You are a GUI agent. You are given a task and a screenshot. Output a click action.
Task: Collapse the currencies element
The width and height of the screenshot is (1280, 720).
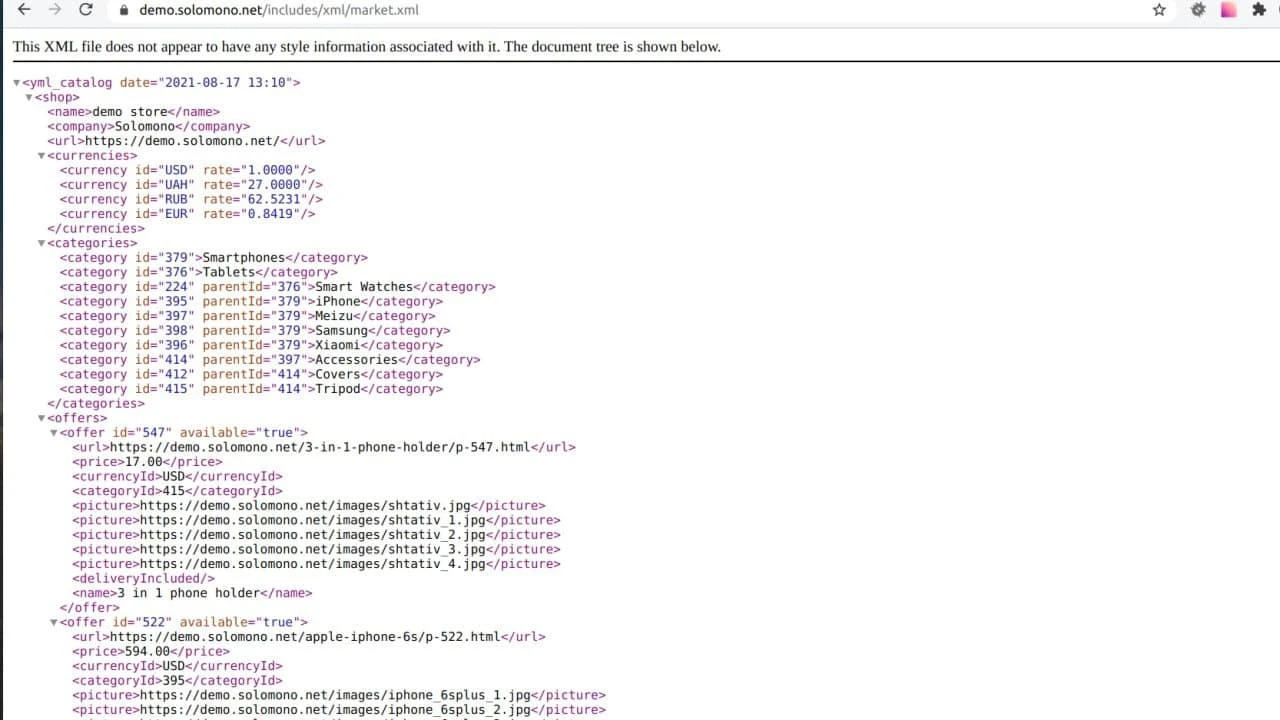click(42, 155)
